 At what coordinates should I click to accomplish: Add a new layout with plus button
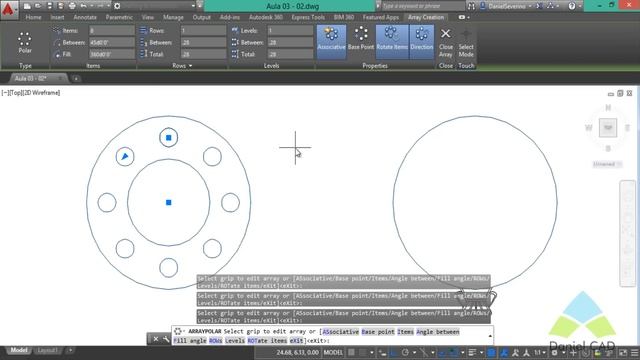(70, 350)
